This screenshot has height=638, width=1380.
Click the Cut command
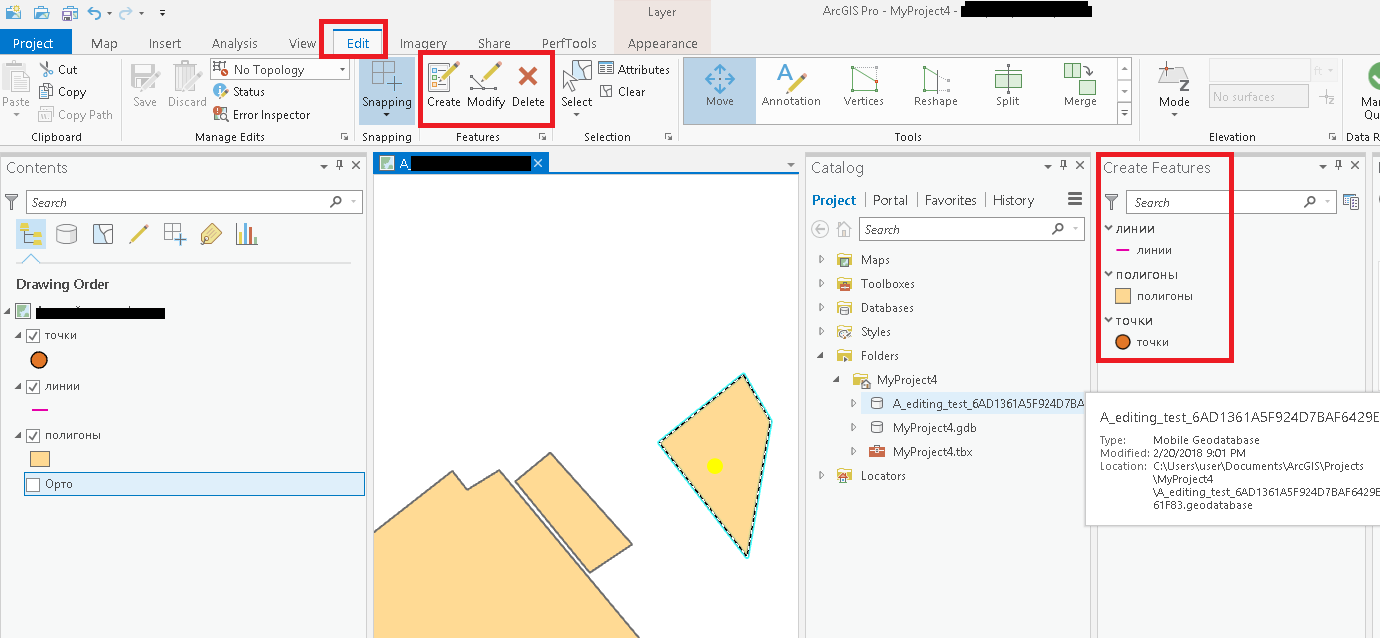(x=59, y=69)
